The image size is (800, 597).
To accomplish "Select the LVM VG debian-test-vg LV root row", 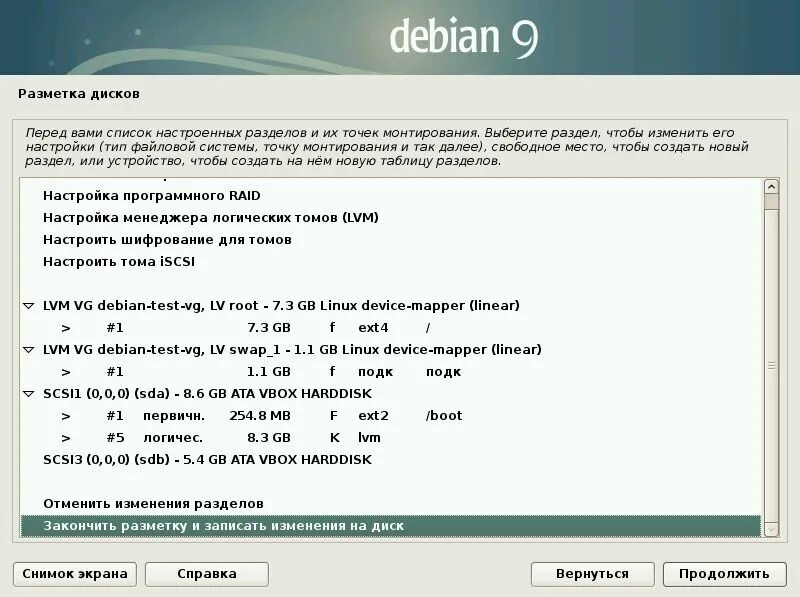I will [x=391, y=306].
